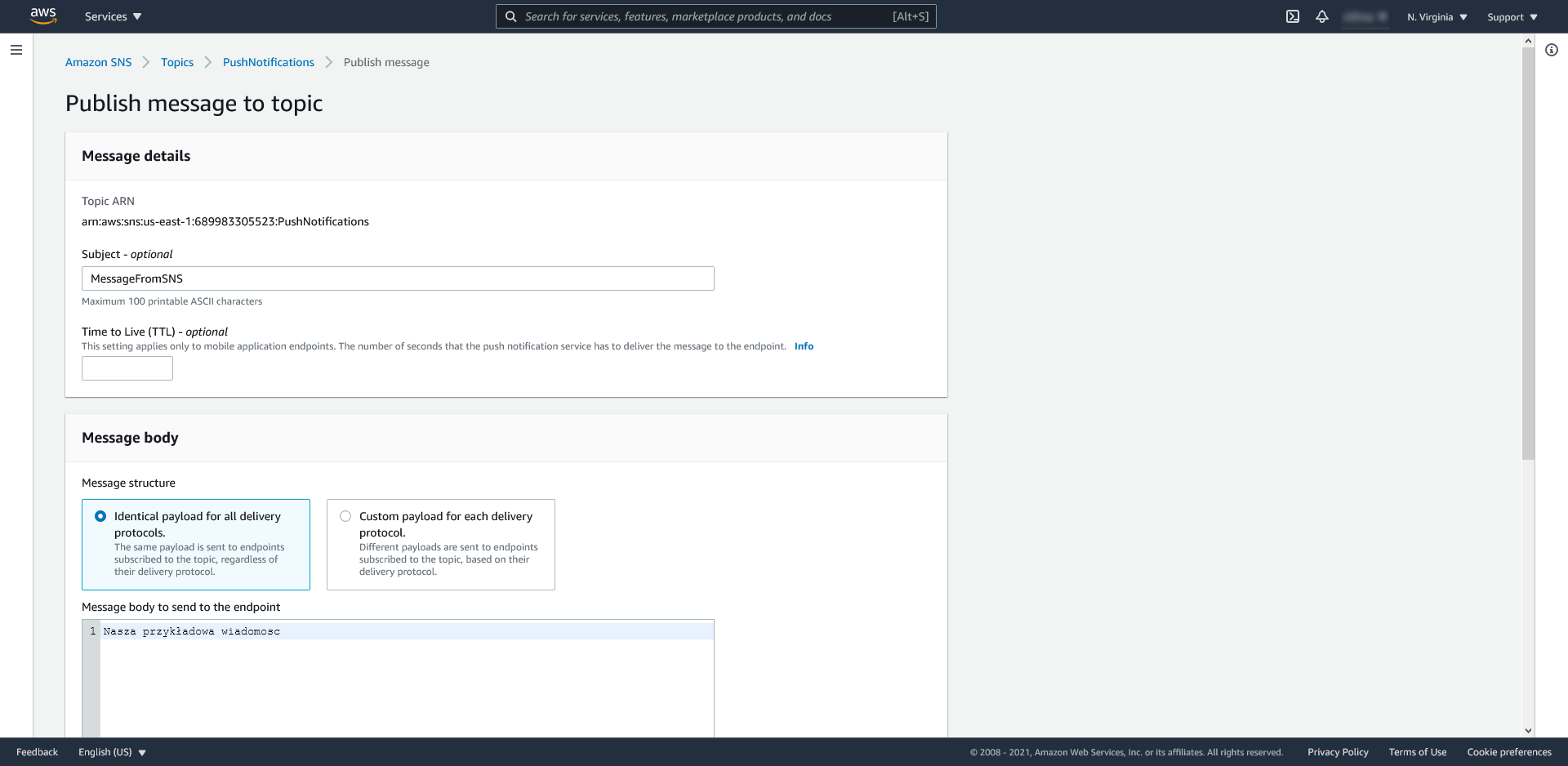This screenshot has height=766, width=1568.
Task: Open the Terms of Use link
Action: [1418, 752]
